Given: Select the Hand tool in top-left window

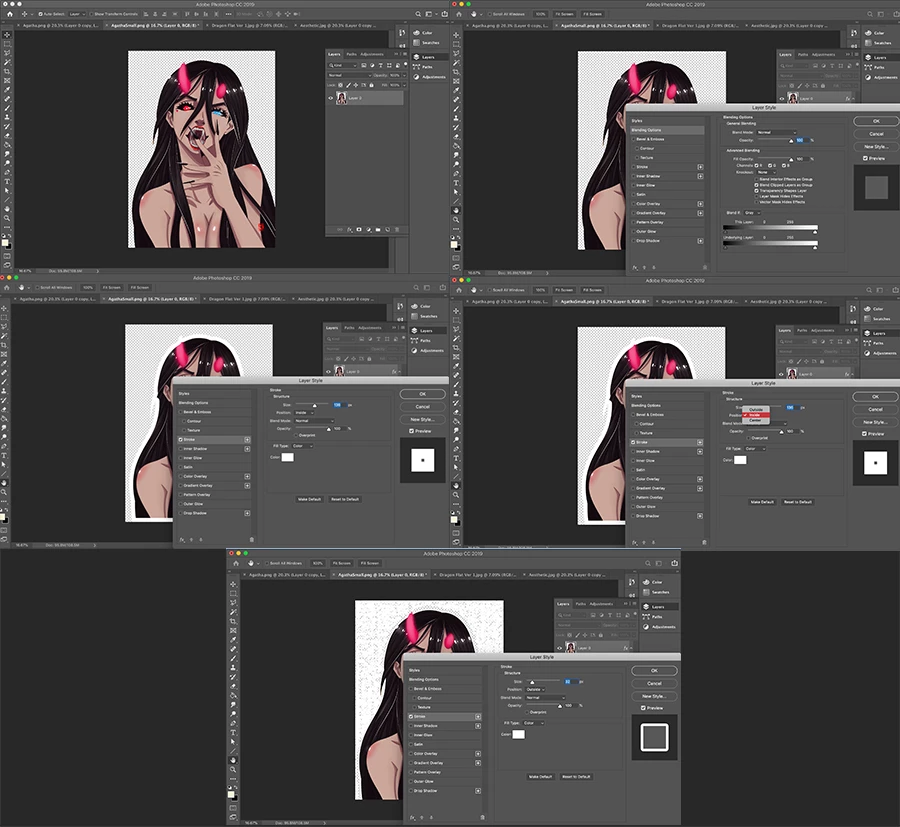Looking at the screenshot, I should click(7, 209).
